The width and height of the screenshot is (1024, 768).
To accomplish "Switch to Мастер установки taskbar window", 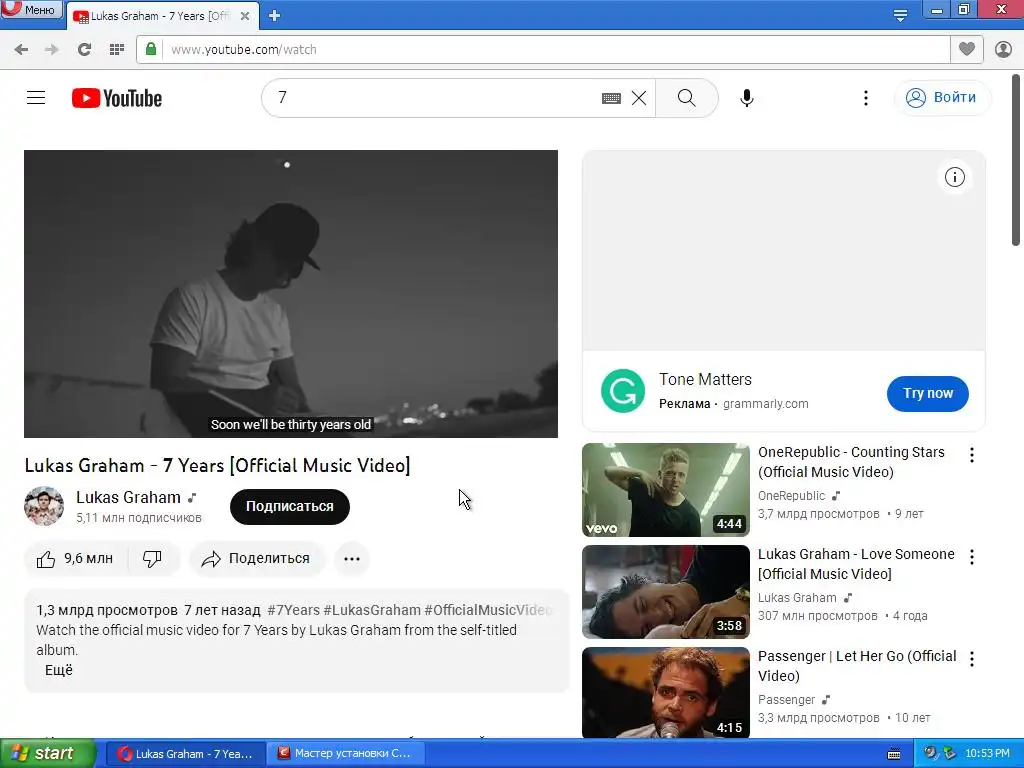I will [x=345, y=753].
